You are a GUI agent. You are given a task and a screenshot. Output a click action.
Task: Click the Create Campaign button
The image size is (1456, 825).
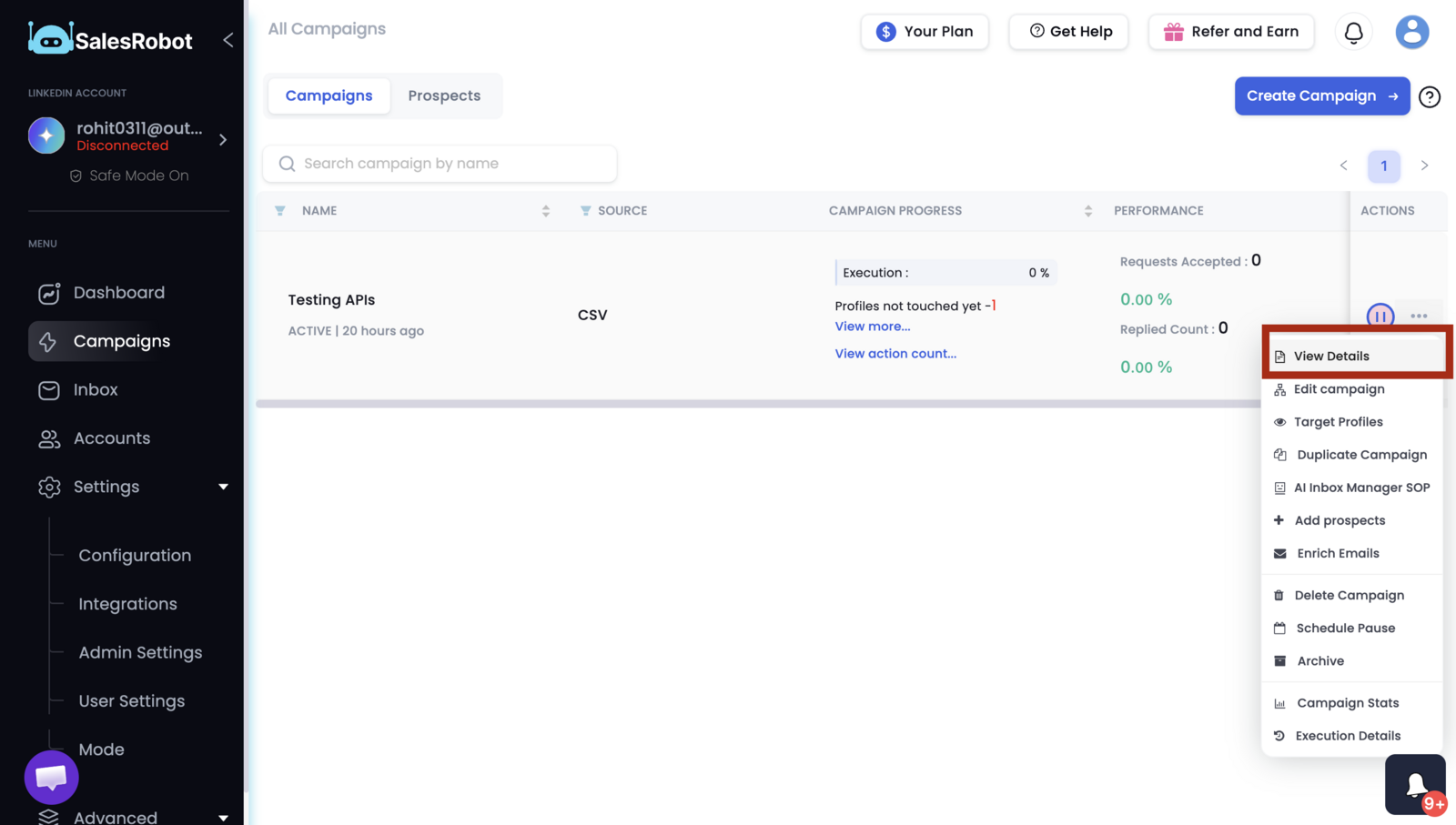[x=1322, y=96]
